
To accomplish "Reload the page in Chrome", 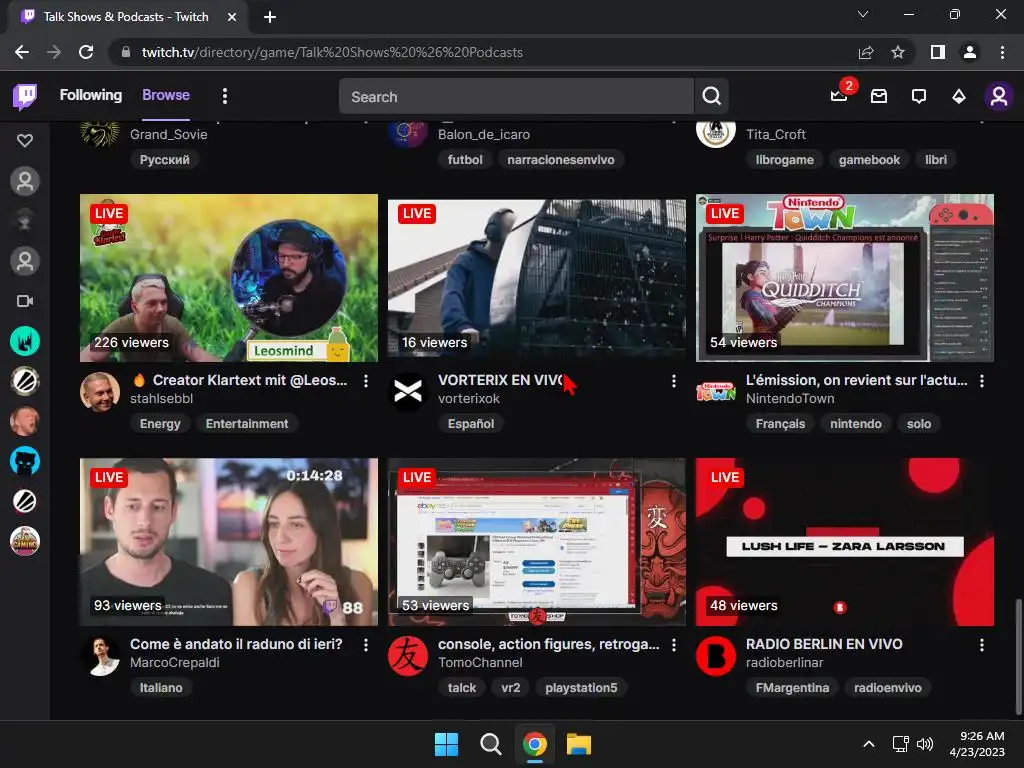I will coord(86,52).
